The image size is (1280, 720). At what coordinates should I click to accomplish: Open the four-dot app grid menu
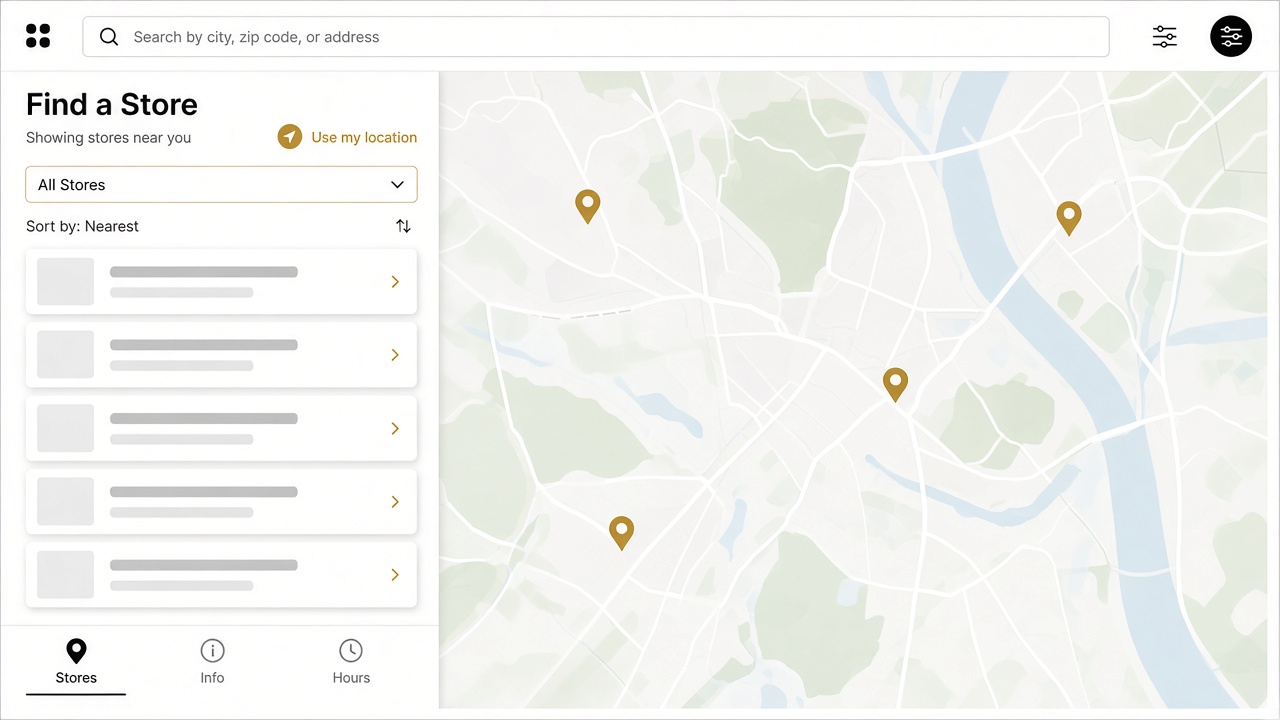coord(38,37)
